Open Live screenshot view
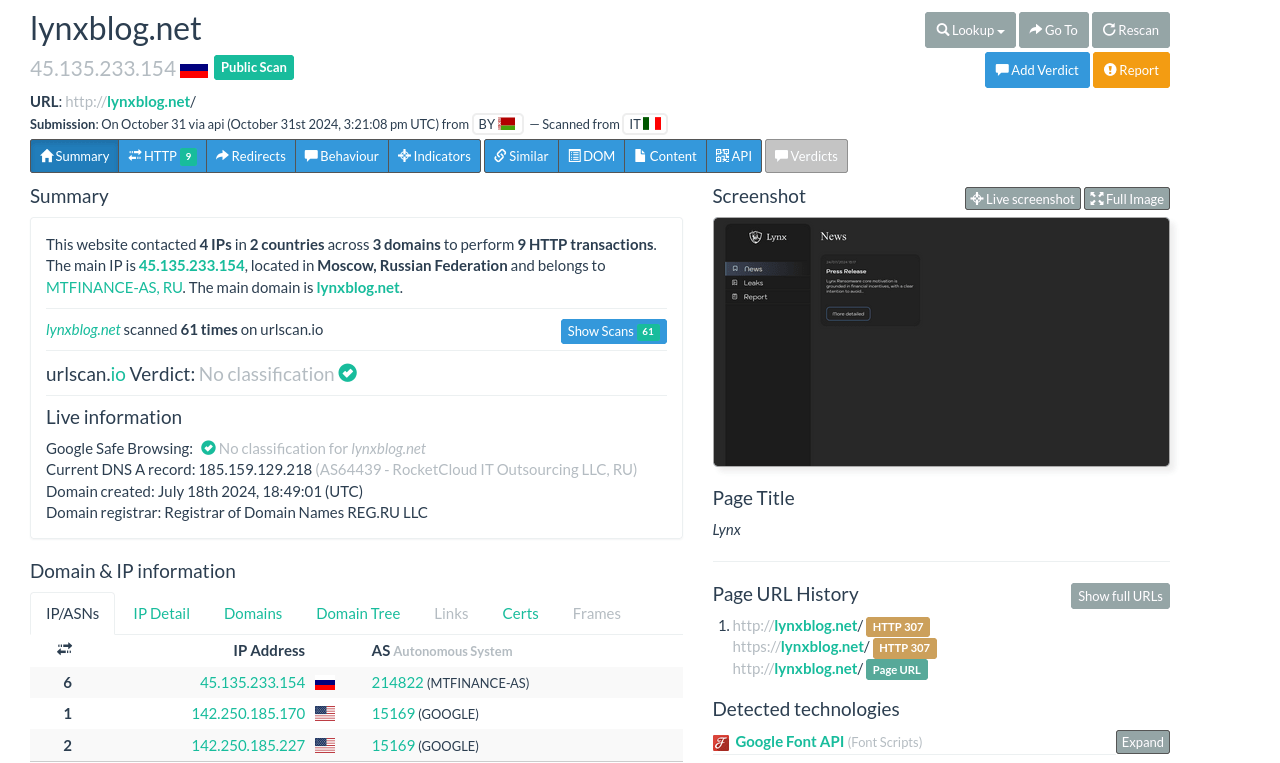 (x=1022, y=199)
